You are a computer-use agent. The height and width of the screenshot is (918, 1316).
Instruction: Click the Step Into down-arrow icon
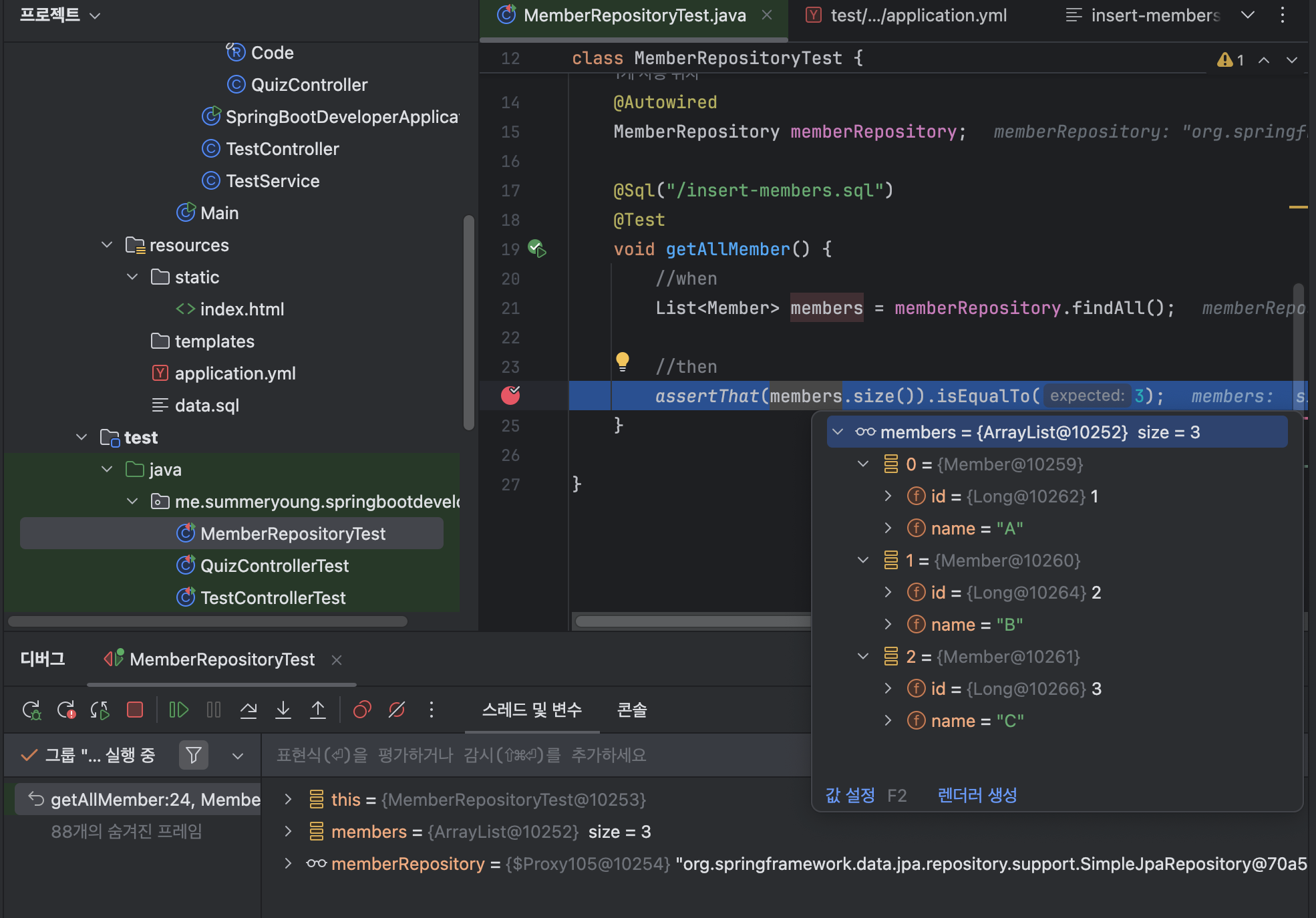tap(283, 710)
